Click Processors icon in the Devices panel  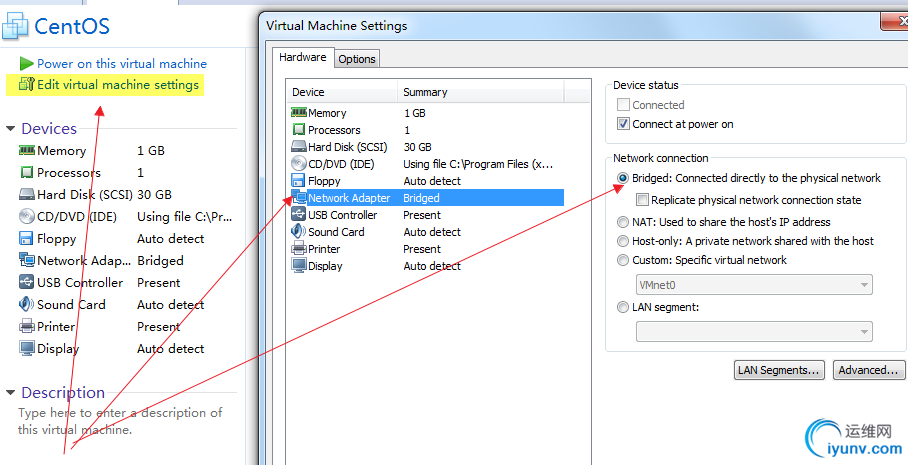click(x=27, y=172)
